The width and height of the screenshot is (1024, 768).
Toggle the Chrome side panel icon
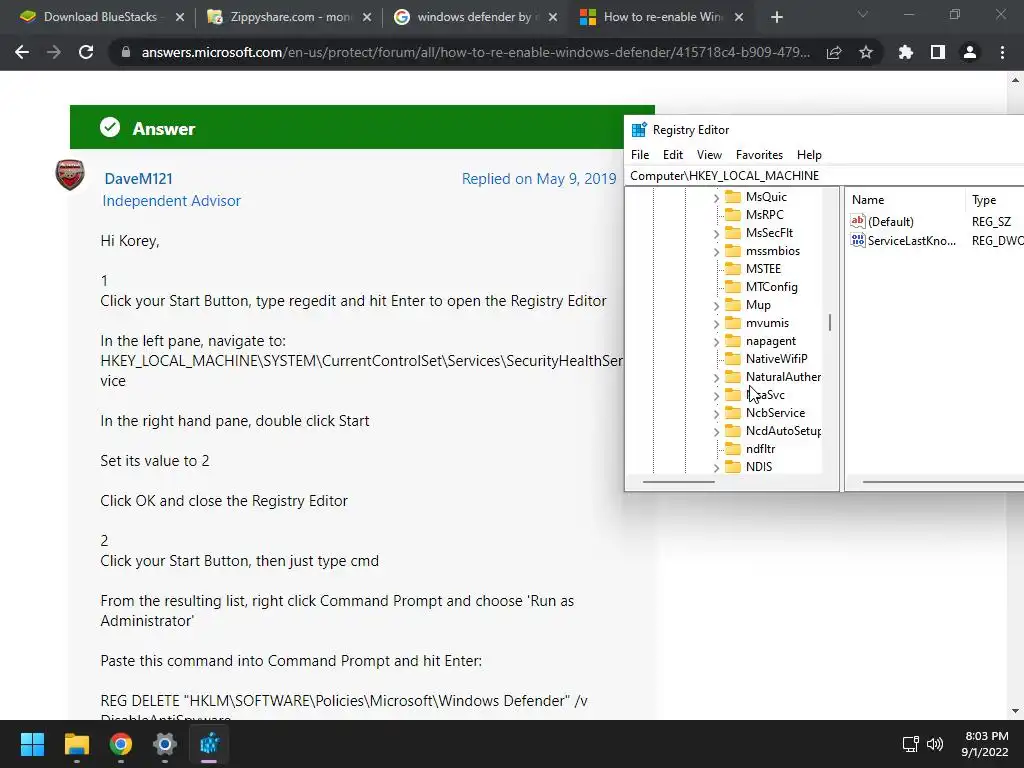pyautogui.click(x=938, y=52)
